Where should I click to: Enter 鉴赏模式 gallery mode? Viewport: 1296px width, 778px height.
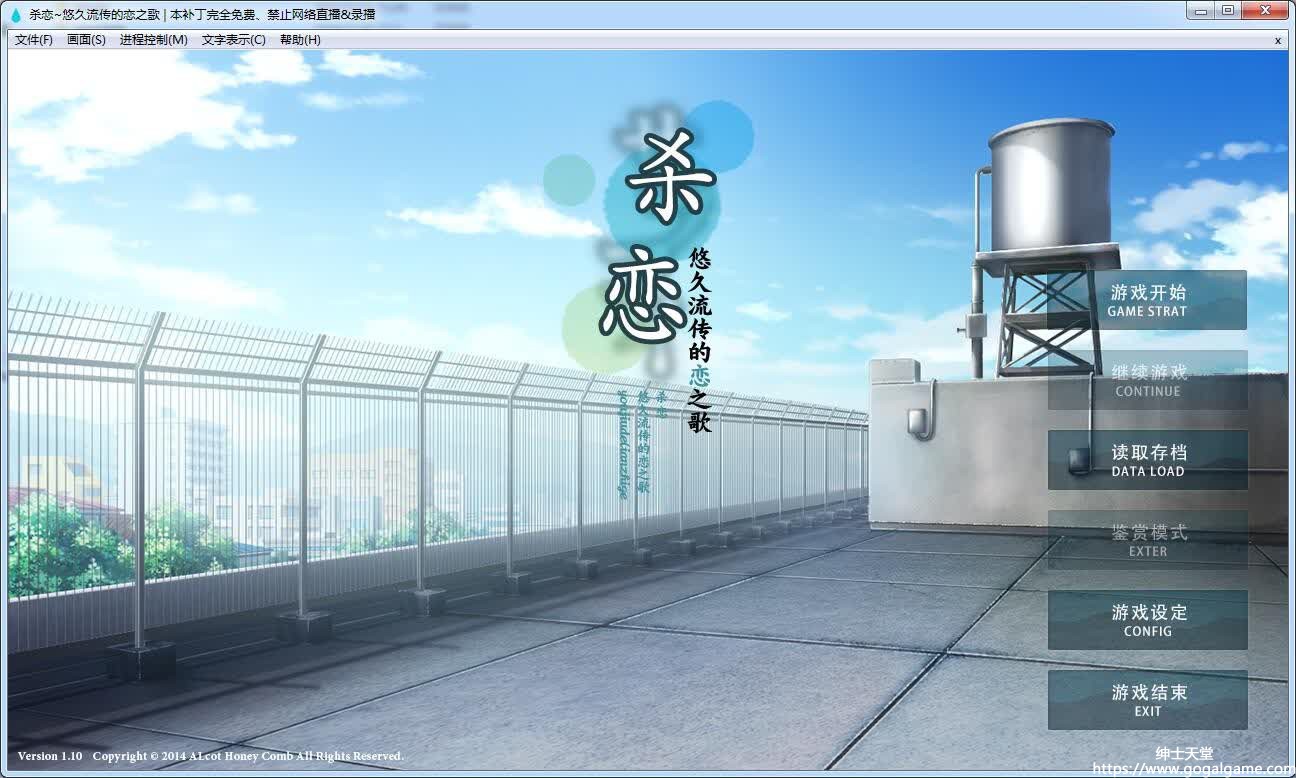click(x=1147, y=540)
